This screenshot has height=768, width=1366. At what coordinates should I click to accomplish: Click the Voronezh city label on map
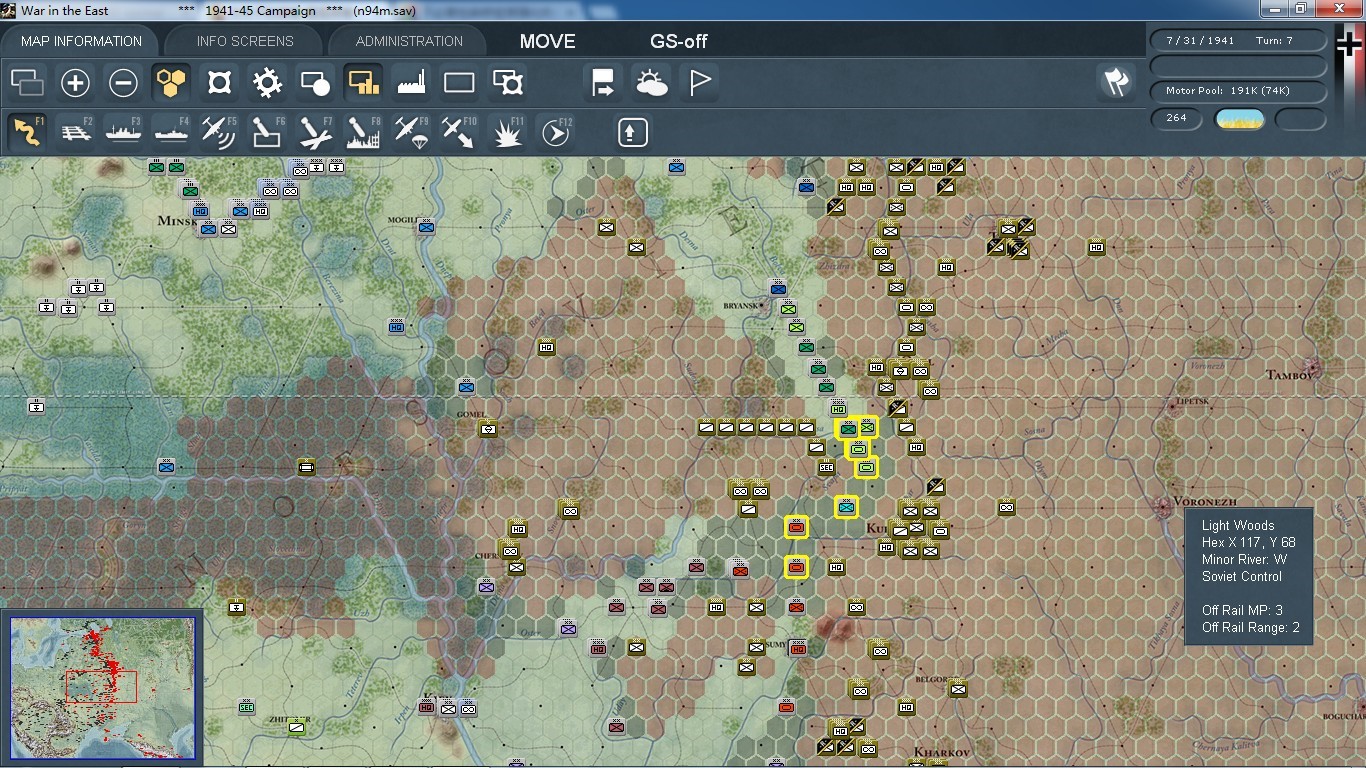[x=1203, y=501]
